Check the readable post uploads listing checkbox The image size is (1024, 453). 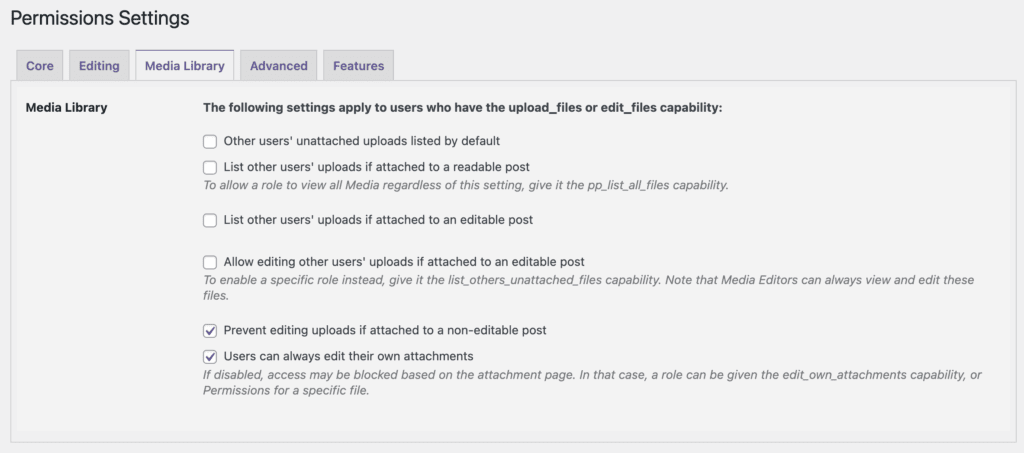point(210,167)
